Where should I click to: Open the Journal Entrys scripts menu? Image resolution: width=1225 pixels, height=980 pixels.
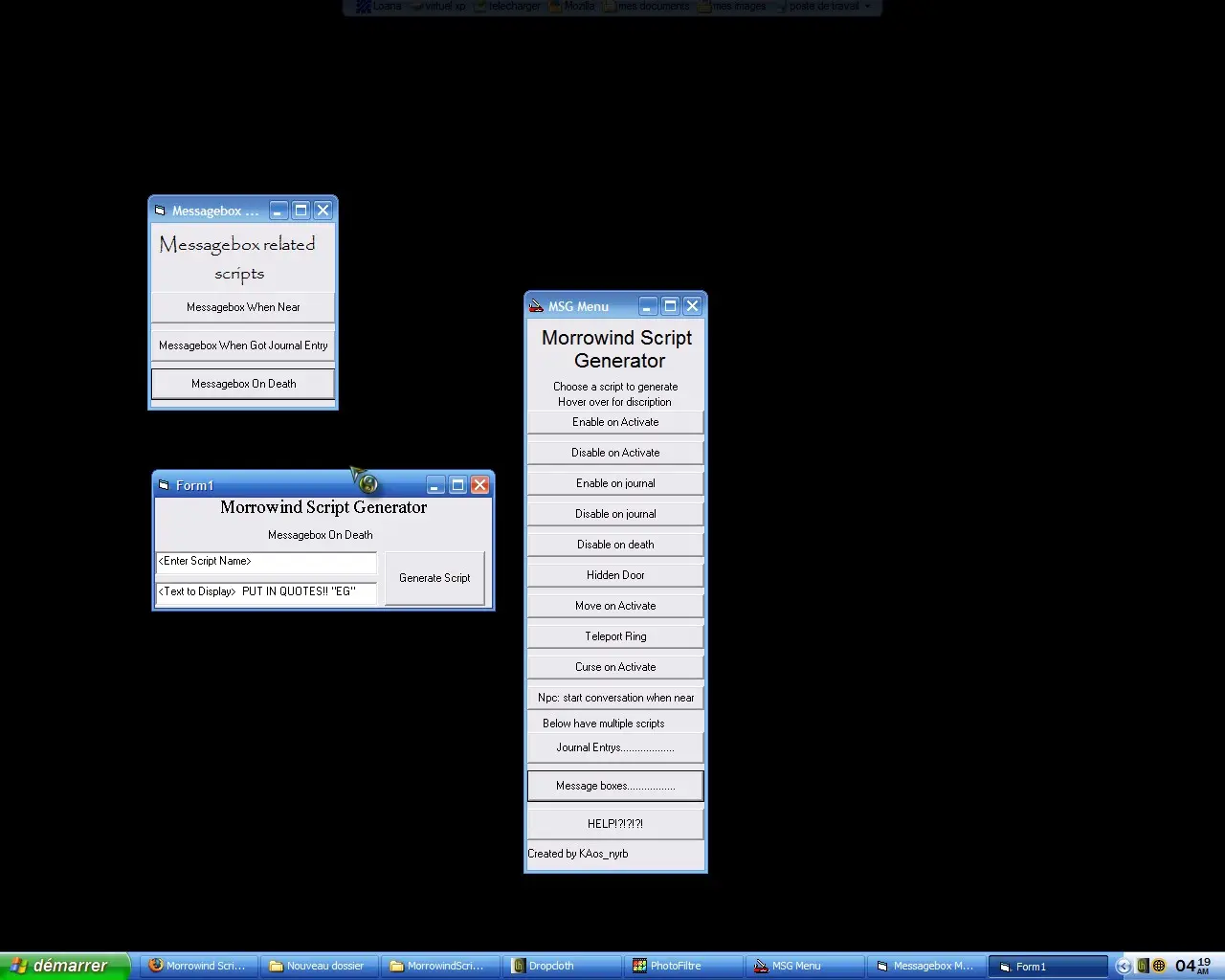[x=615, y=747]
